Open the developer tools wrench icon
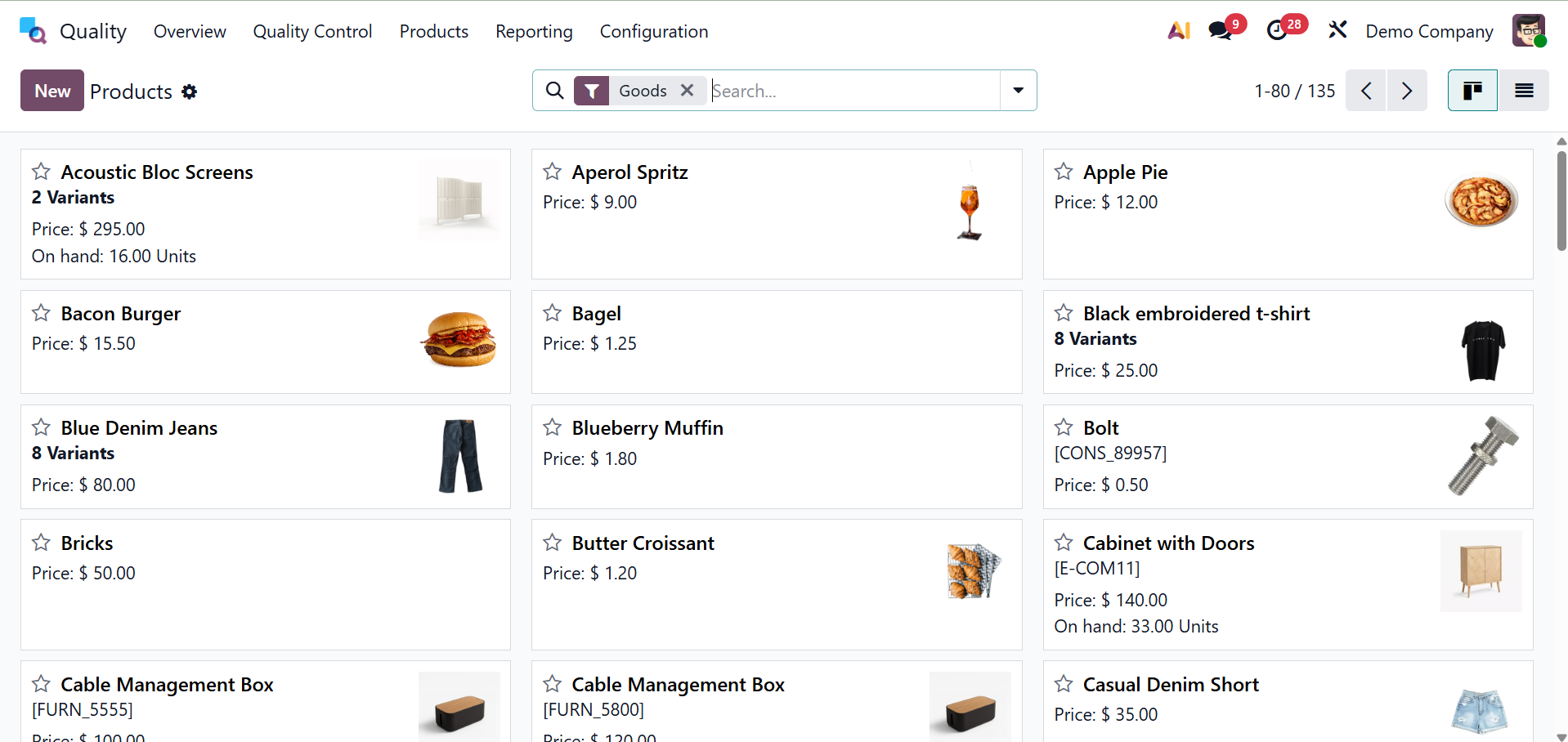Image resolution: width=1568 pixels, height=742 pixels. 1337,29
